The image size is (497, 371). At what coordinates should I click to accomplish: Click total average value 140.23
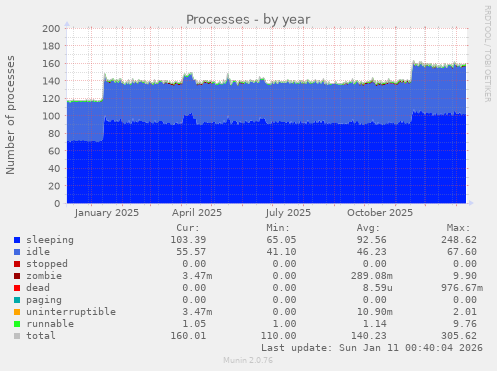pos(369,336)
